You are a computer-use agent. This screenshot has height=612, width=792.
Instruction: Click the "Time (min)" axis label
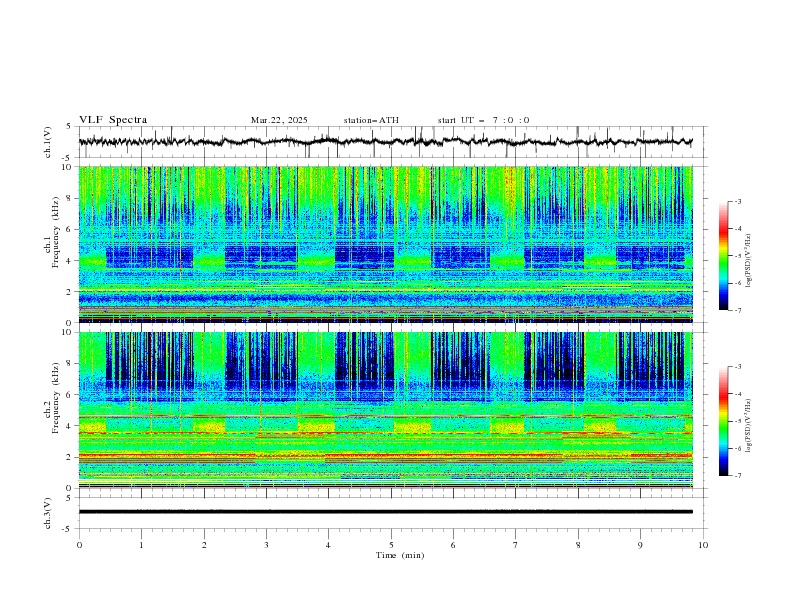pos(400,555)
